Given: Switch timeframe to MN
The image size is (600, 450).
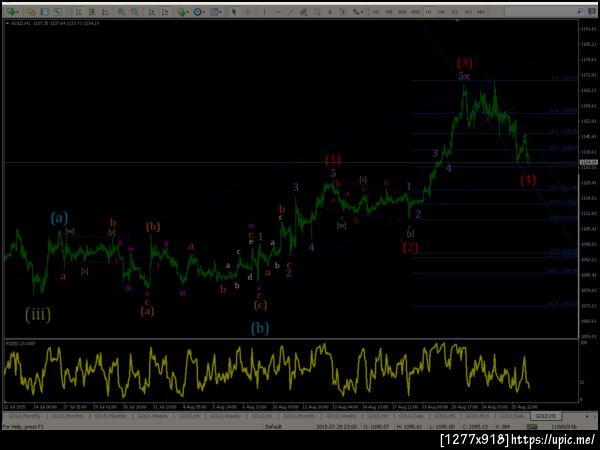Looking at the screenshot, I should pyautogui.click(x=481, y=12).
